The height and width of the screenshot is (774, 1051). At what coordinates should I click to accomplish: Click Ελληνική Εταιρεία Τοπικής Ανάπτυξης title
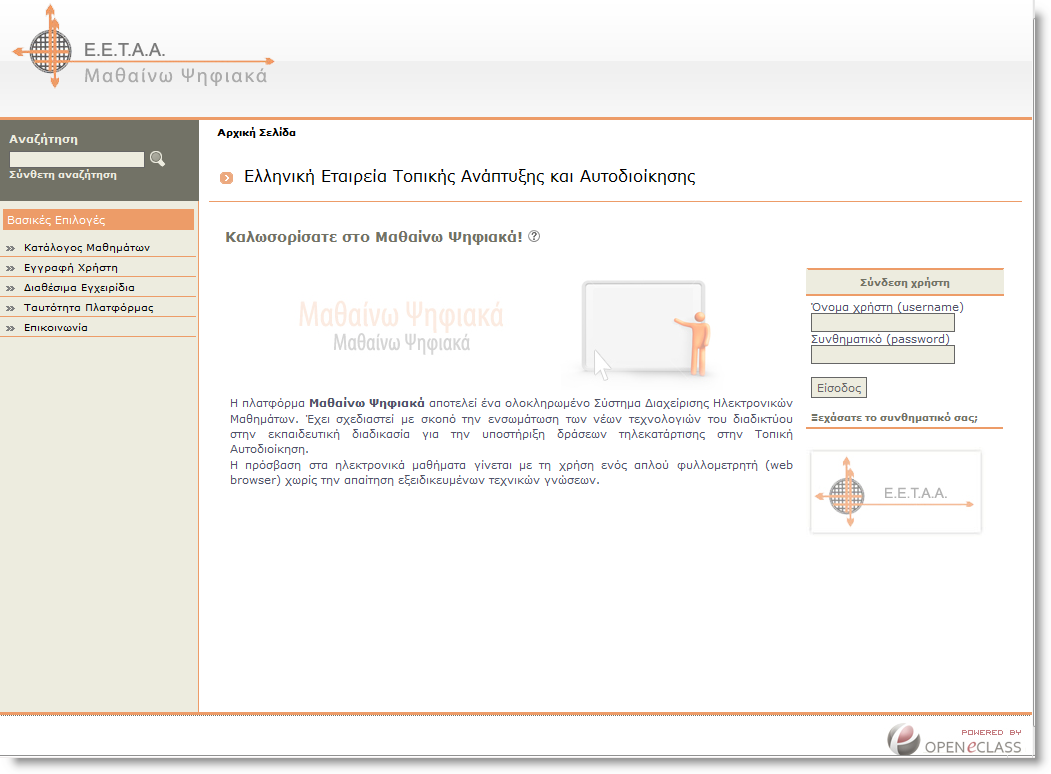470,176
